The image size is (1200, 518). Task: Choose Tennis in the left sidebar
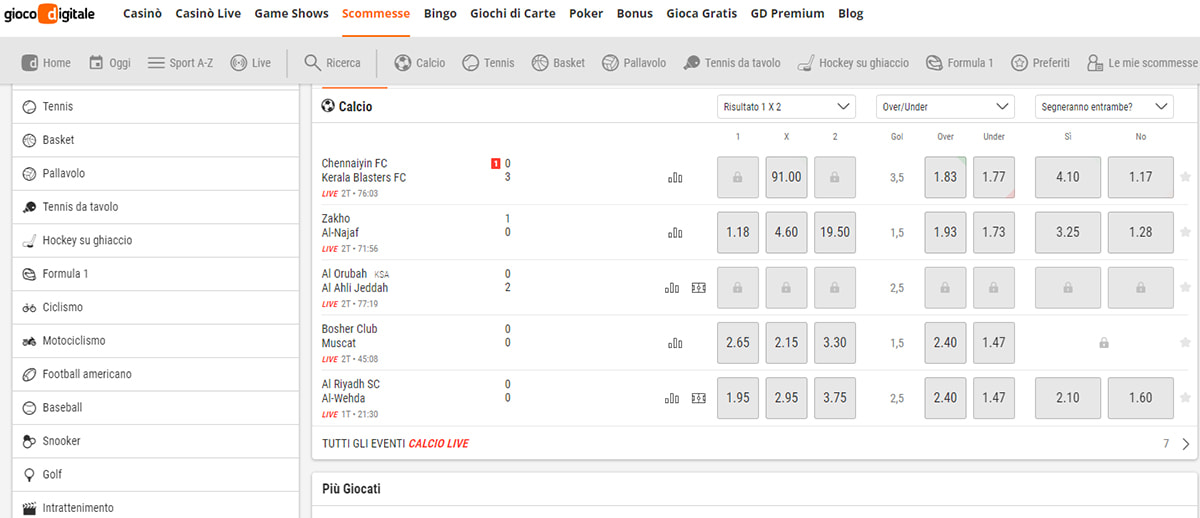[155, 107]
